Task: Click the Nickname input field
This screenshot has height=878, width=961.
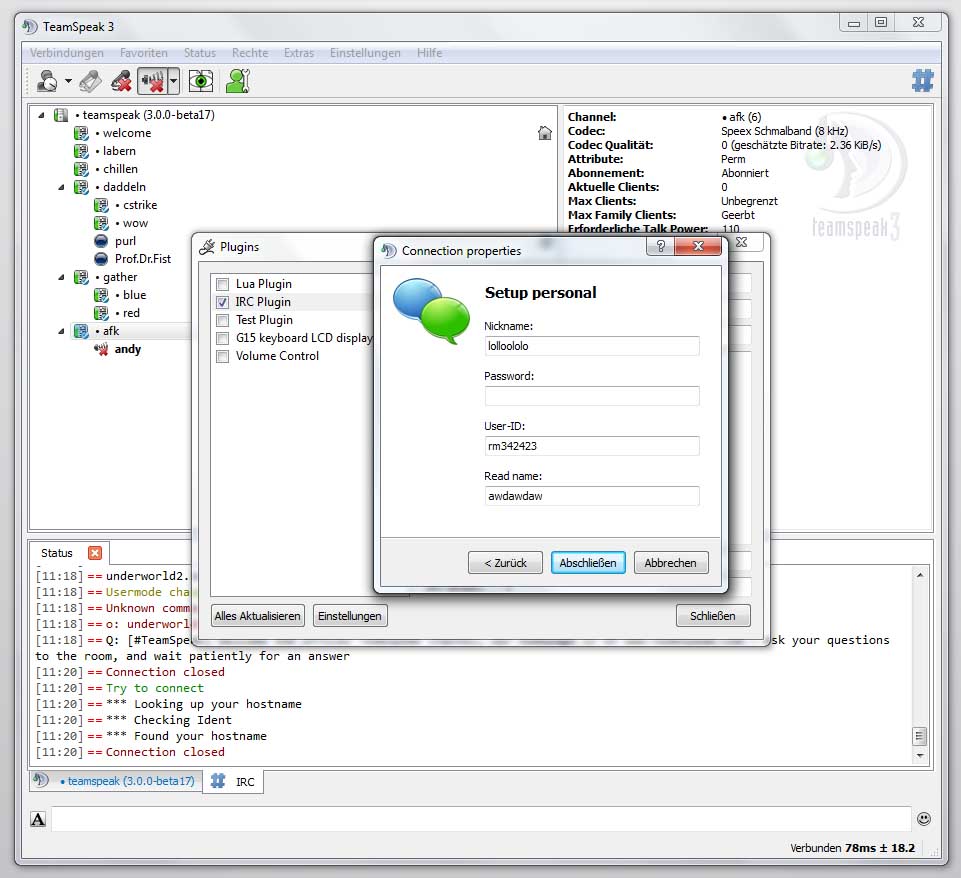Action: tap(591, 346)
